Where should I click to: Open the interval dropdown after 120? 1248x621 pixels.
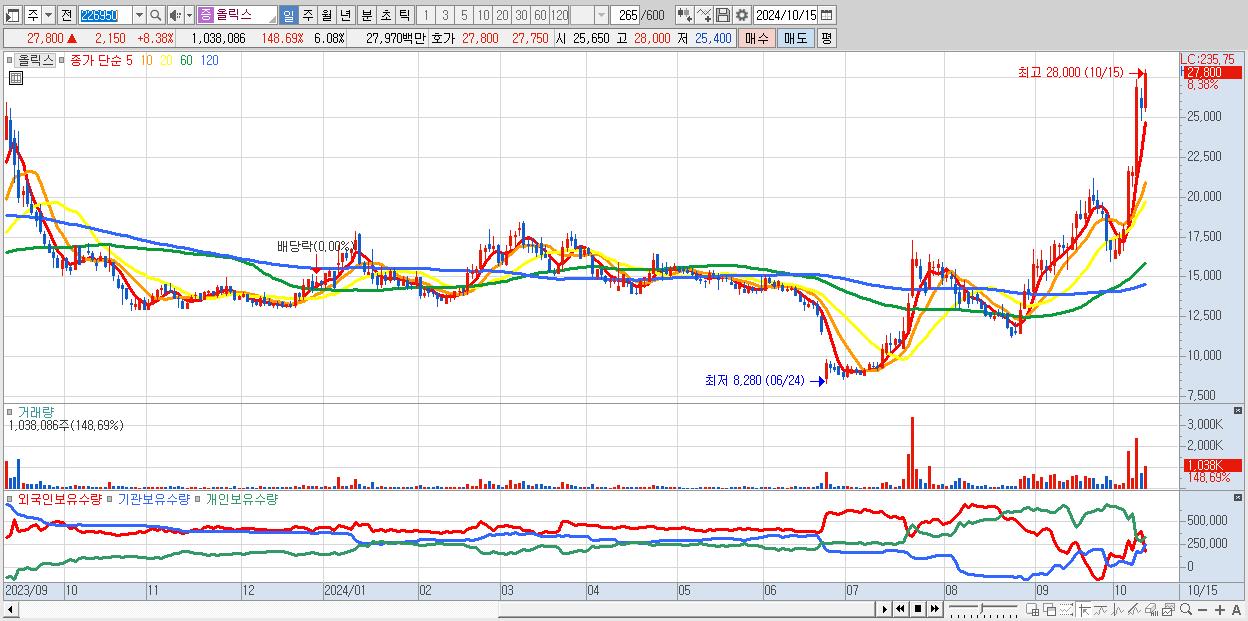[x=601, y=15]
